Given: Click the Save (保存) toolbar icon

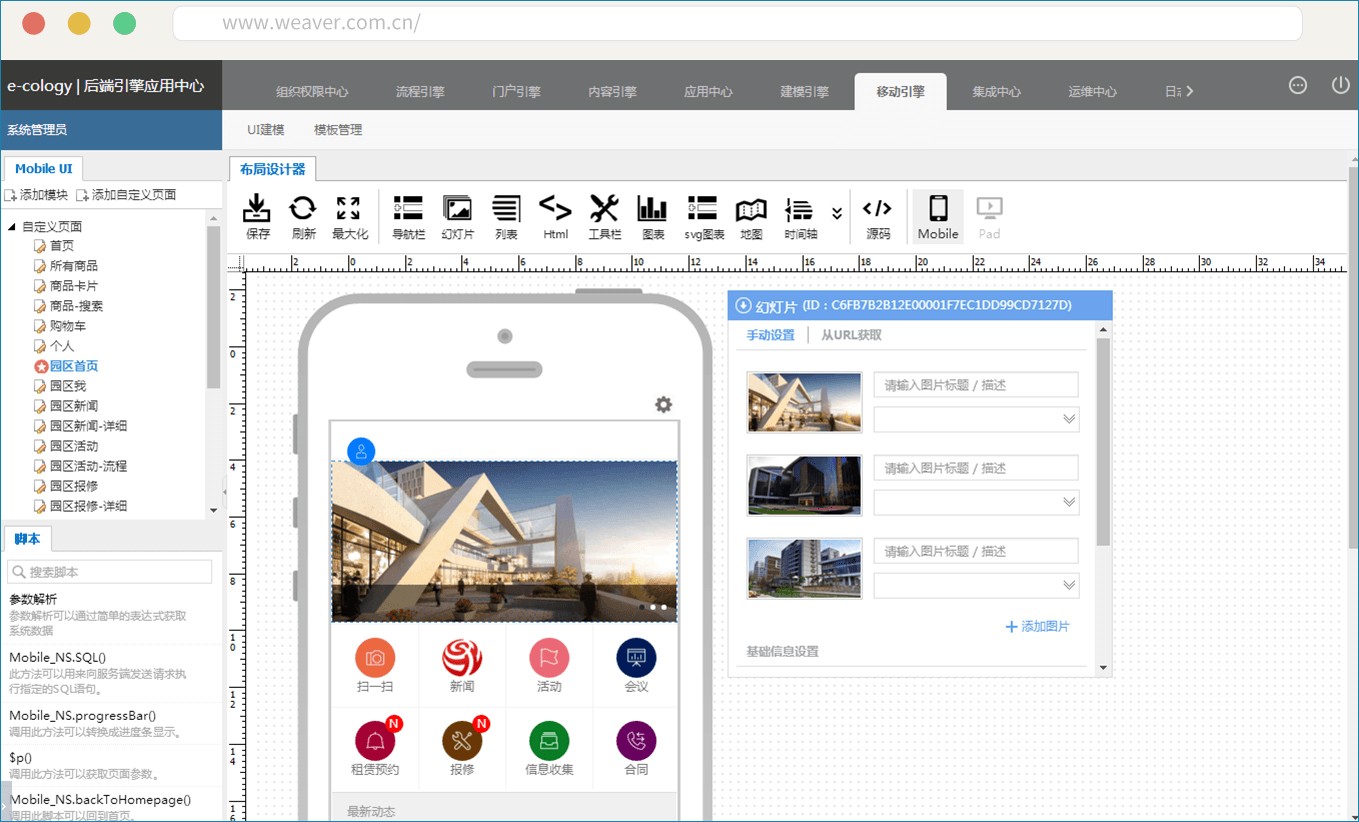Looking at the screenshot, I should tap(258, 217).
